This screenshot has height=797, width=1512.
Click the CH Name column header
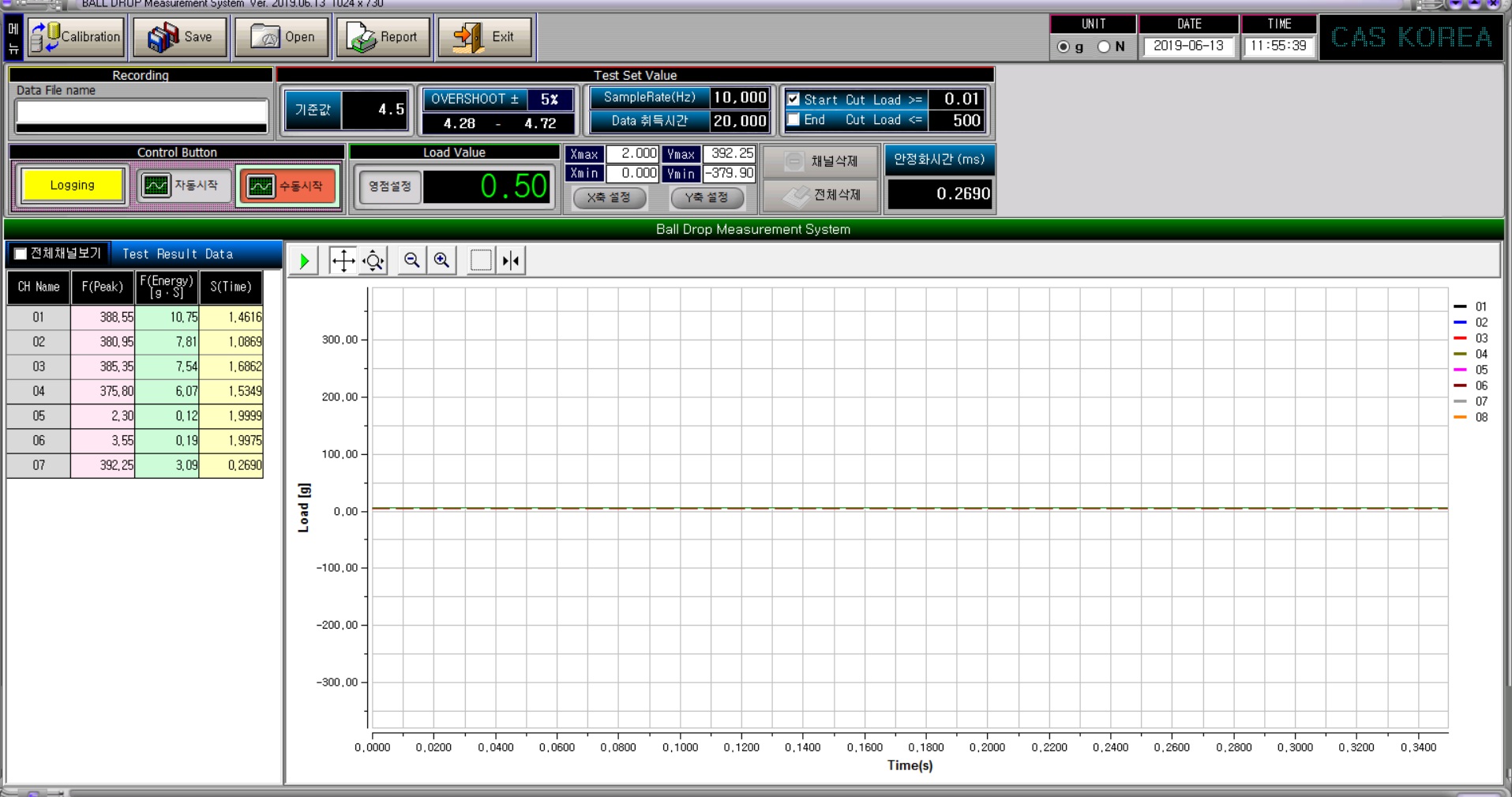39,288
